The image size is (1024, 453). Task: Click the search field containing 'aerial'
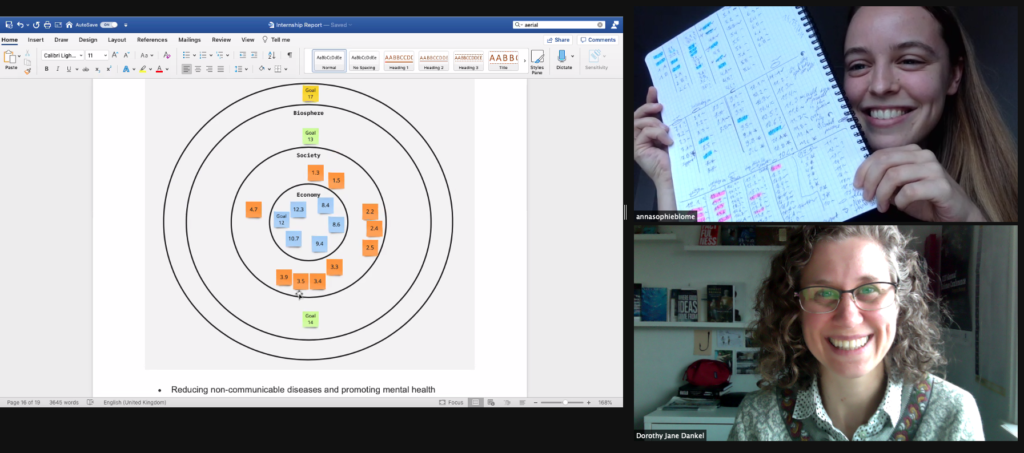click(x=559, y=25)
